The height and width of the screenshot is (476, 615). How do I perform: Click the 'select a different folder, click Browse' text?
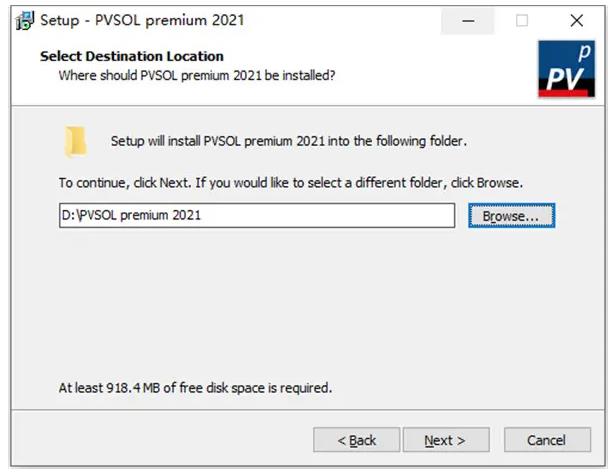415,183
